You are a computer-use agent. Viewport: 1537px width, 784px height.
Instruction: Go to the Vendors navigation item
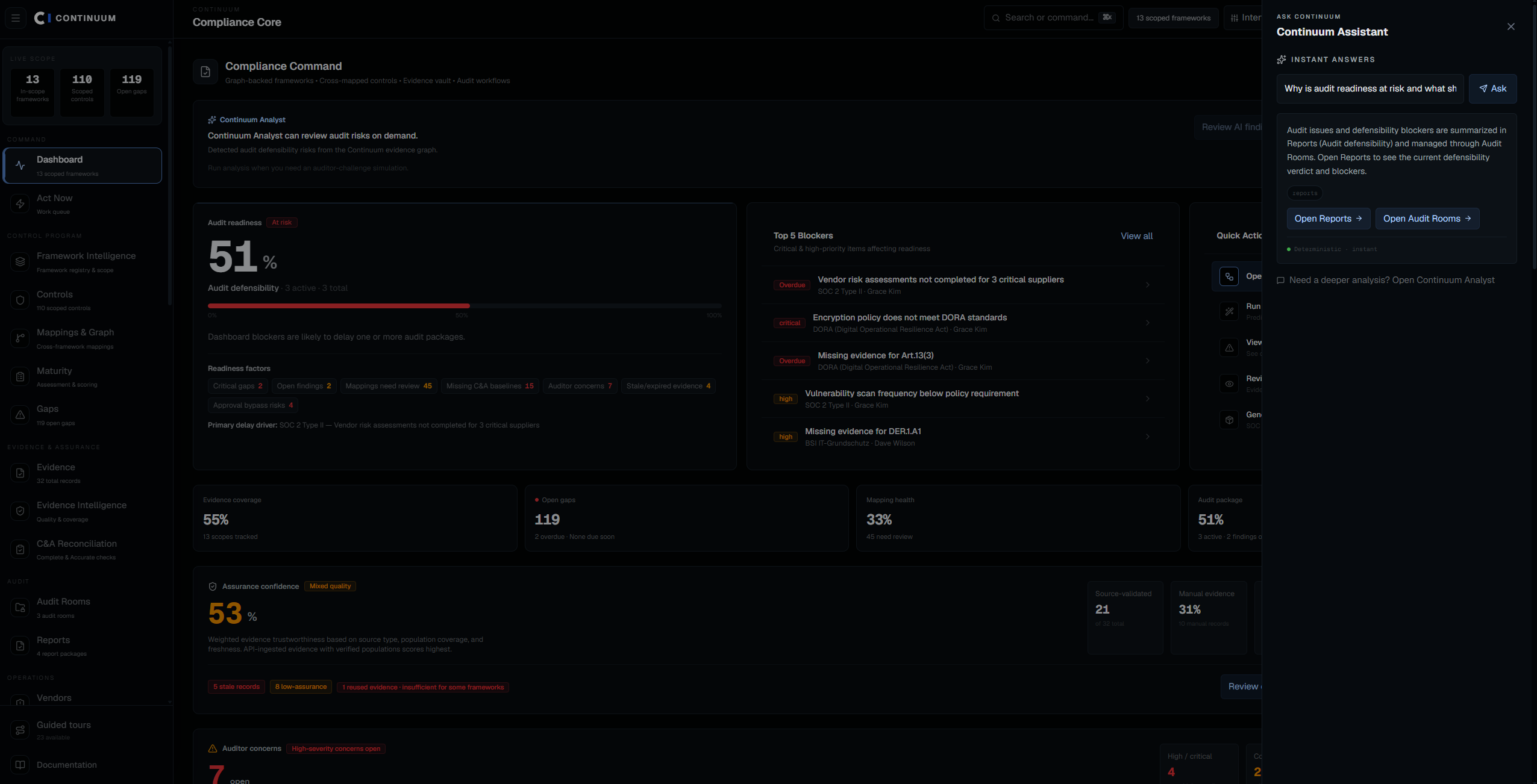[83, 698]
